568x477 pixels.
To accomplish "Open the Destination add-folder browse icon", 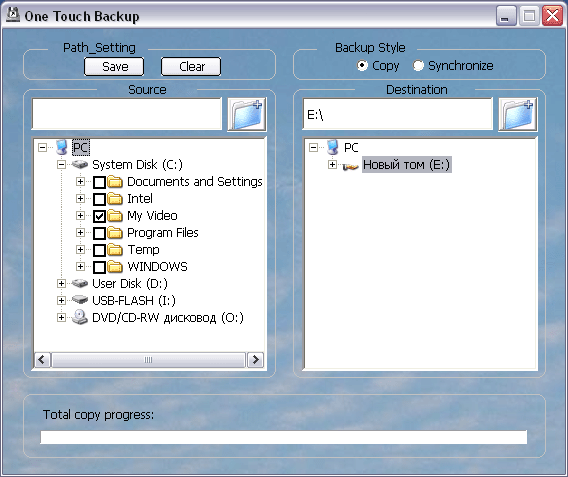I will point(518,114).
